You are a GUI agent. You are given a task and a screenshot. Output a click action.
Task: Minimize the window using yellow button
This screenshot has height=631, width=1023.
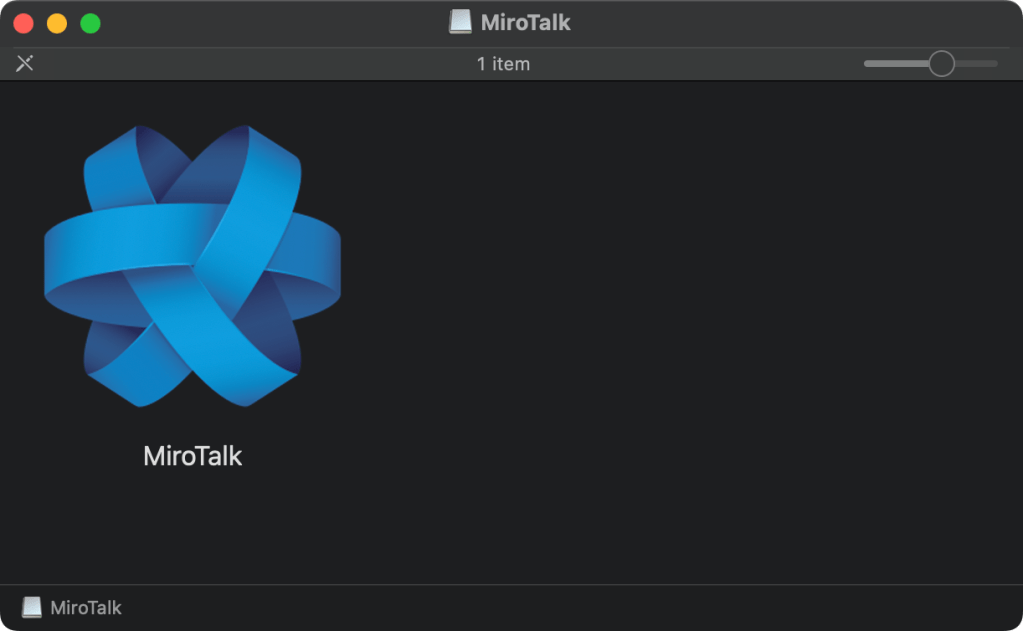(x=57, y=23)
